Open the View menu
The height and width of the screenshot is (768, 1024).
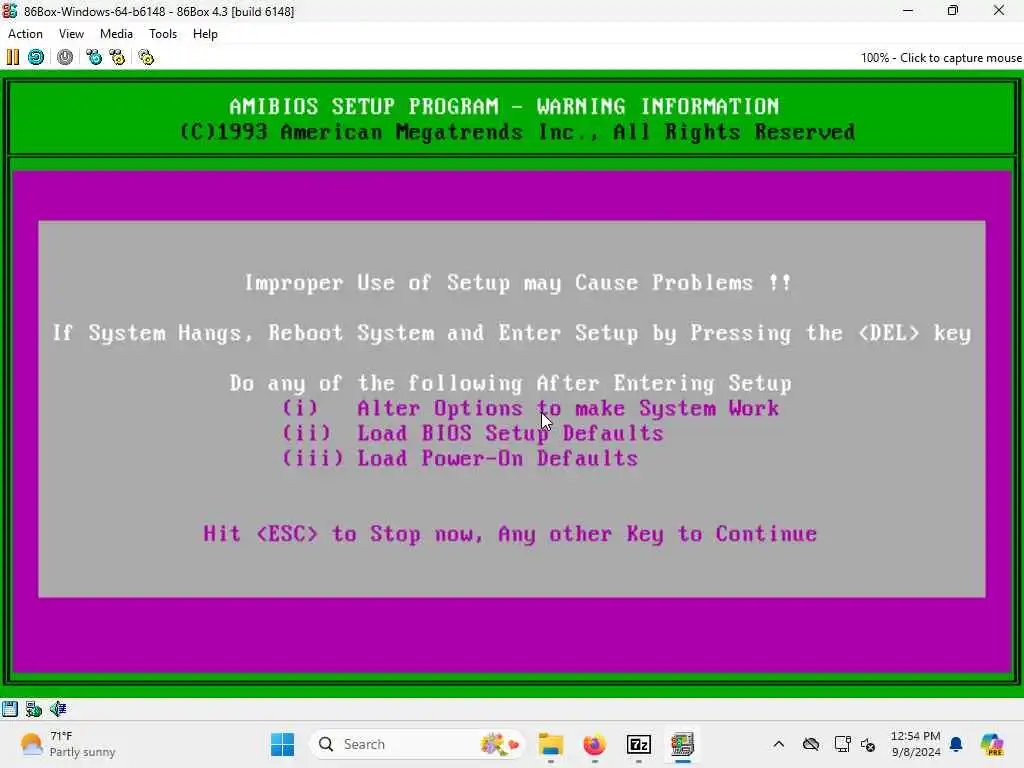tap(71, 34)
